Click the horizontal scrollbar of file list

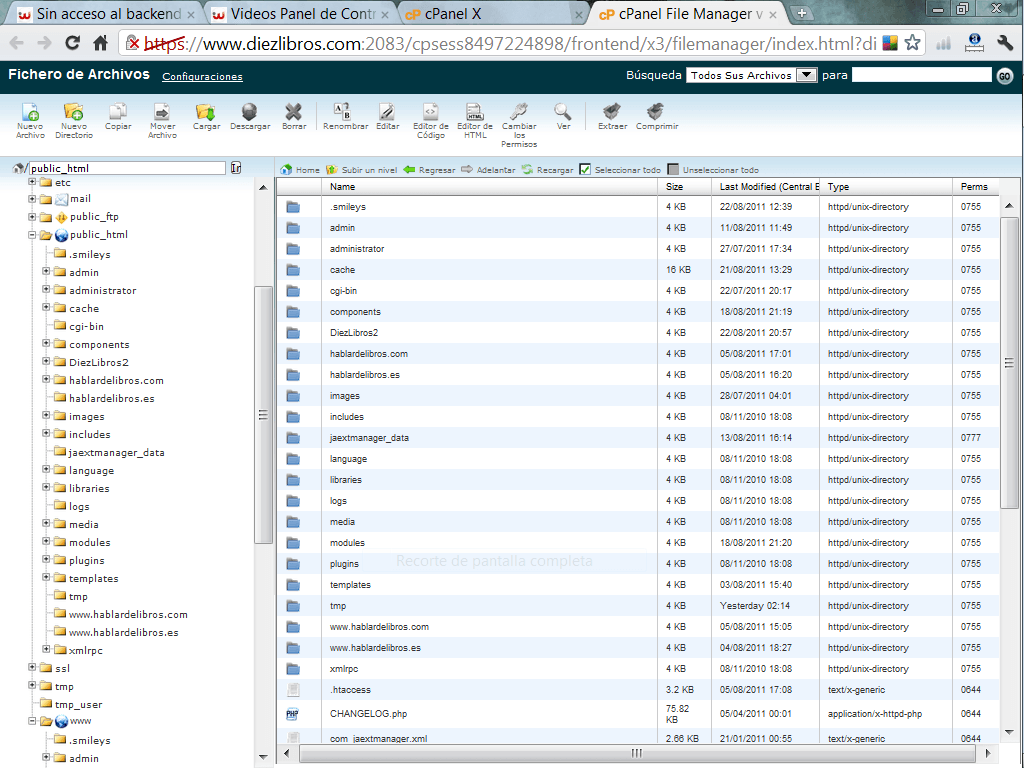tap(637, 753)
